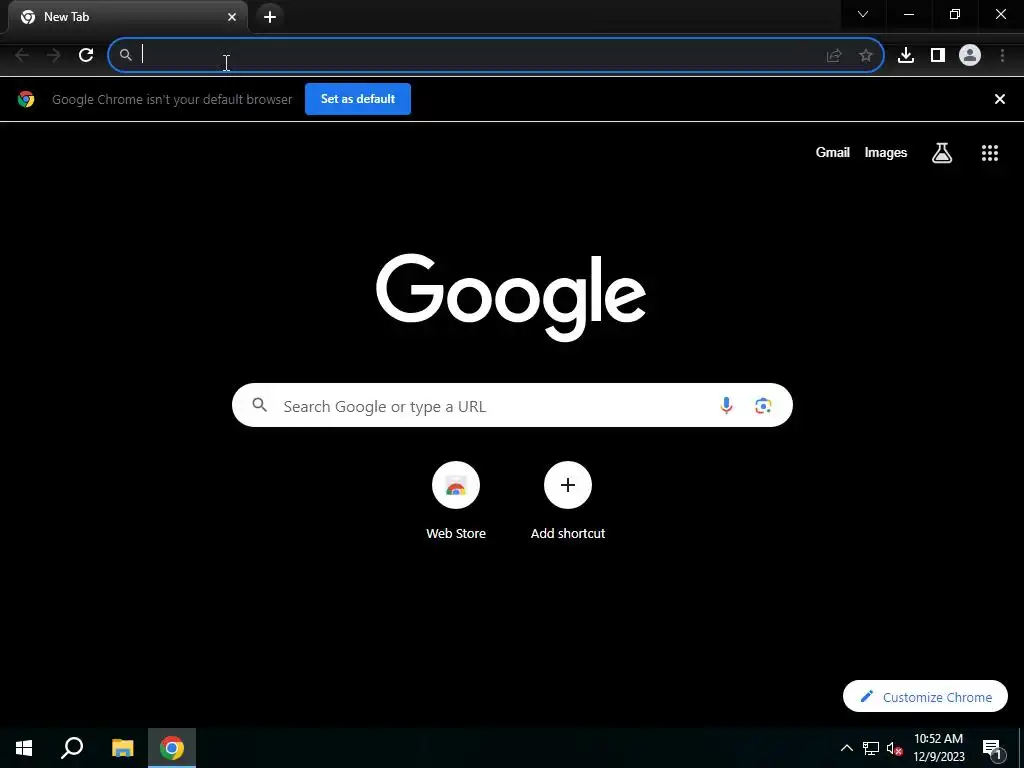Open the Images link
This screenshot has width=1024, height=768.
[x=886, y=153]
